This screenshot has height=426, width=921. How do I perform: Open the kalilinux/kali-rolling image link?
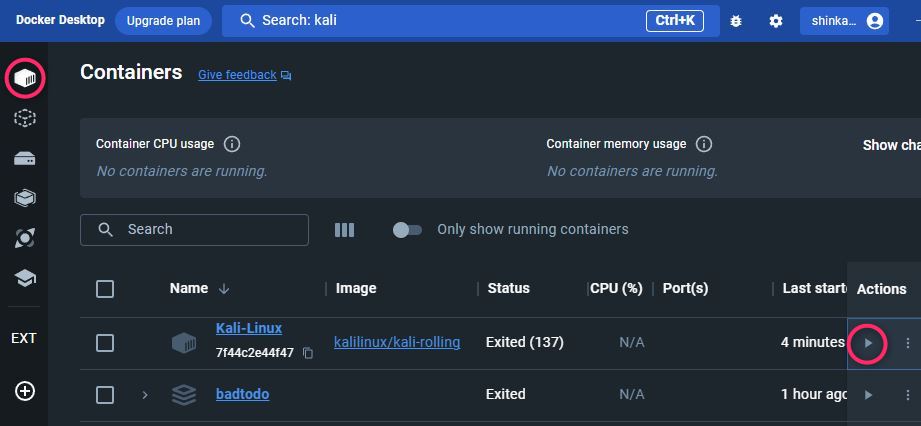point(397,342)
